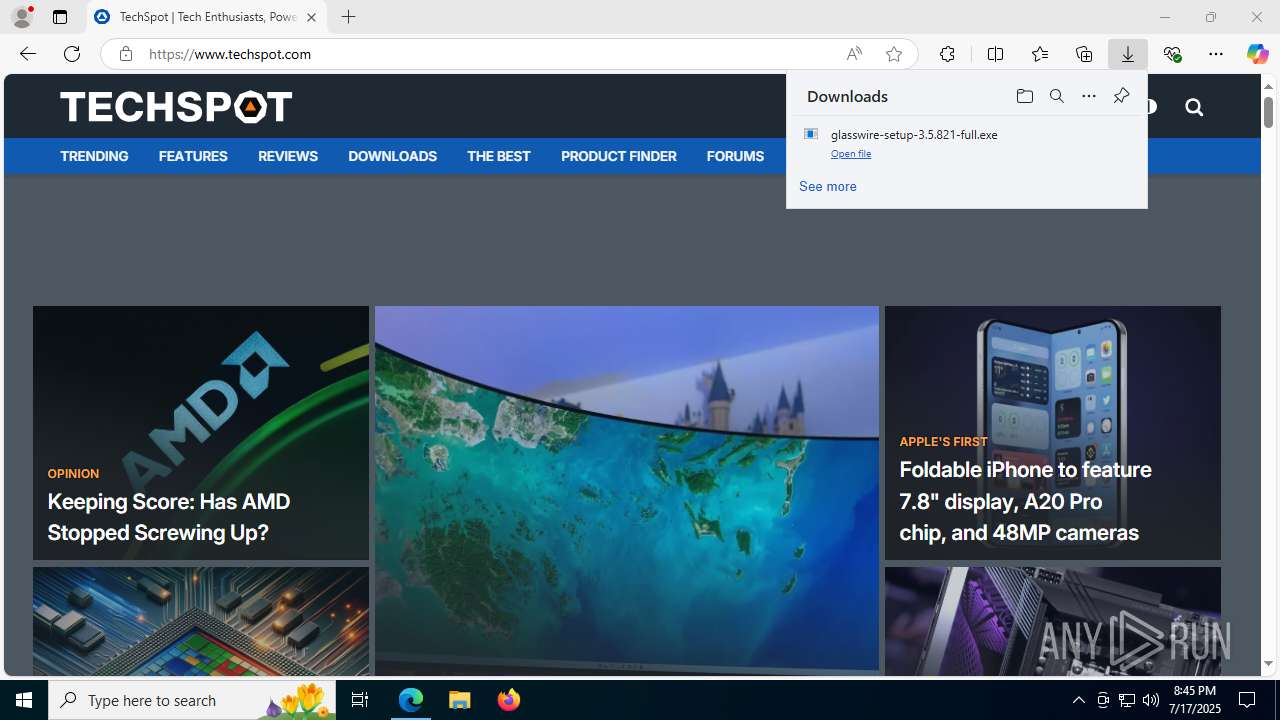This screenshot has width=1280, height=720.
Task: Open the FEATURES menu item
Action: (193, 156)
